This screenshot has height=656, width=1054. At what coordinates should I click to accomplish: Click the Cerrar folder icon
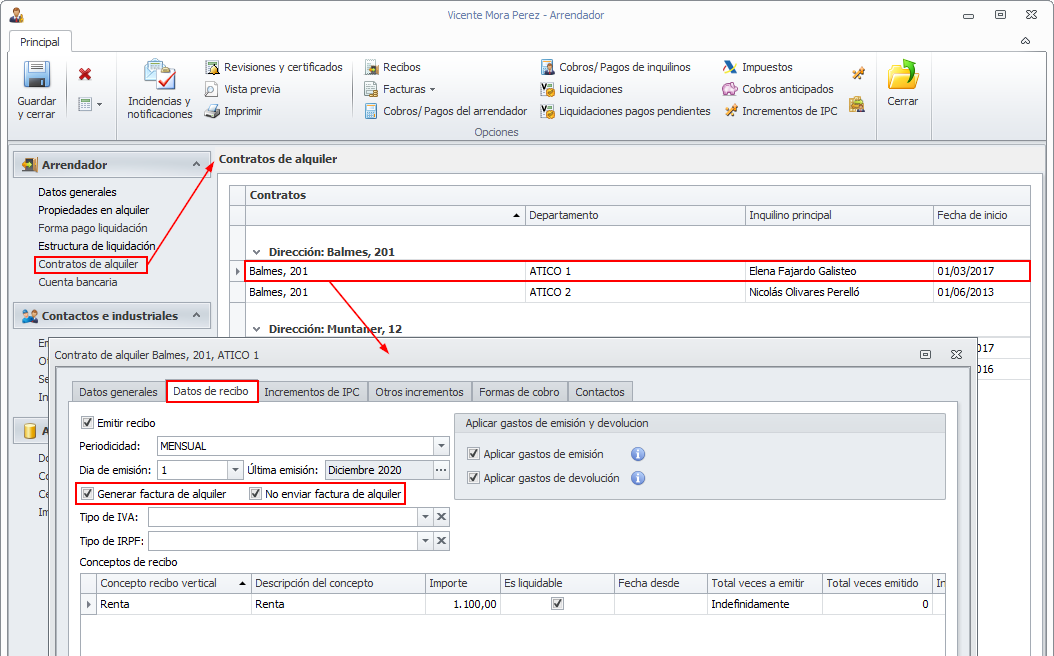(x=903, y=75)
